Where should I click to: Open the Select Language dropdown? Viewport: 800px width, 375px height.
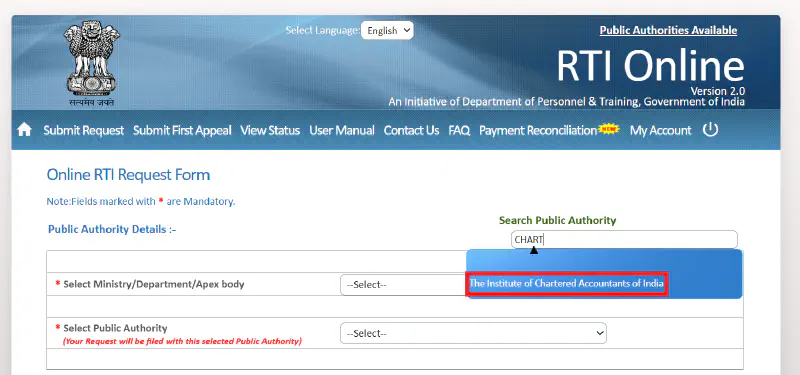387,30
